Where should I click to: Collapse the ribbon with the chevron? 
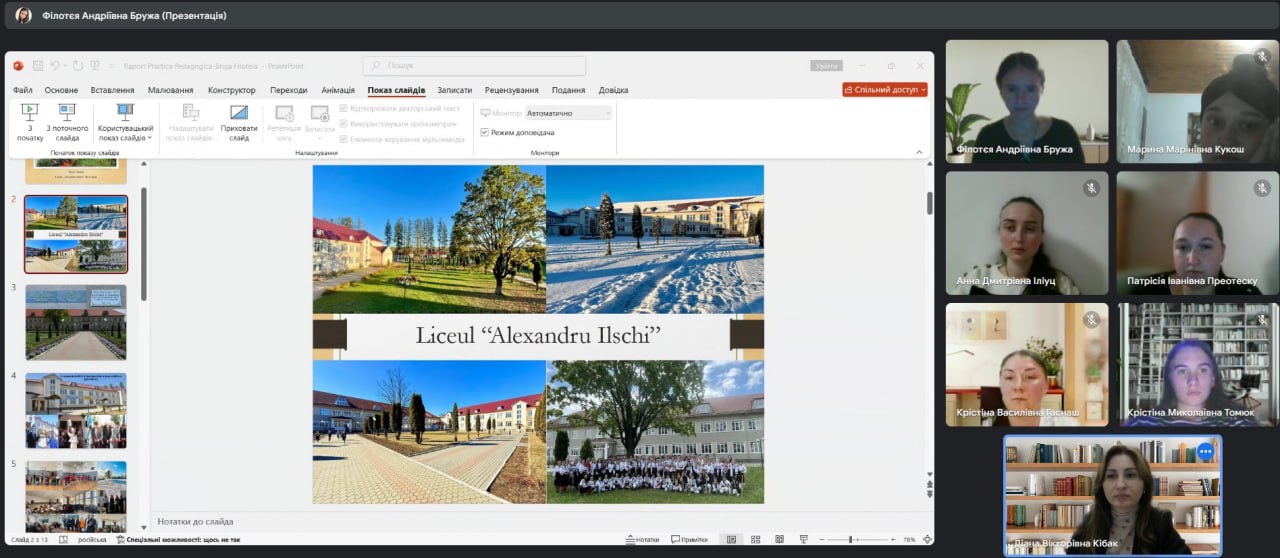pyautogui.click(x=919, y=152)
